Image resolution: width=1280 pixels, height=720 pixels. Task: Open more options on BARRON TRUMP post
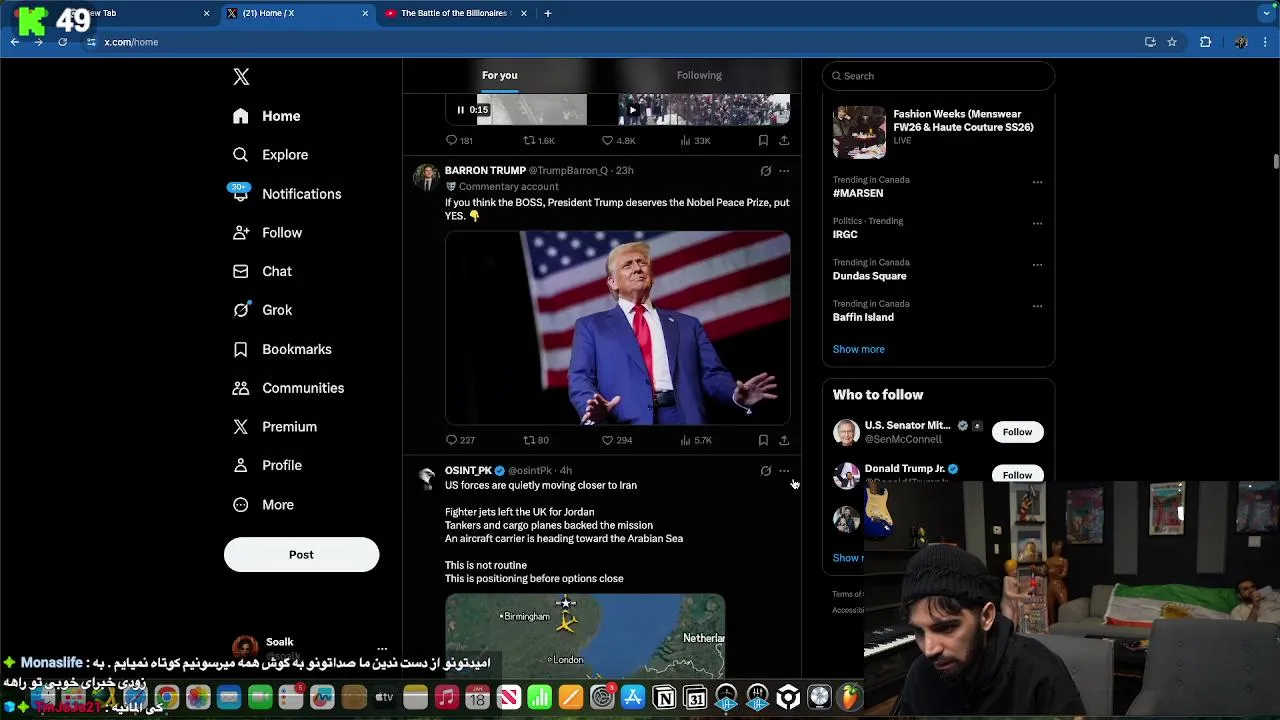click(784, 171)
